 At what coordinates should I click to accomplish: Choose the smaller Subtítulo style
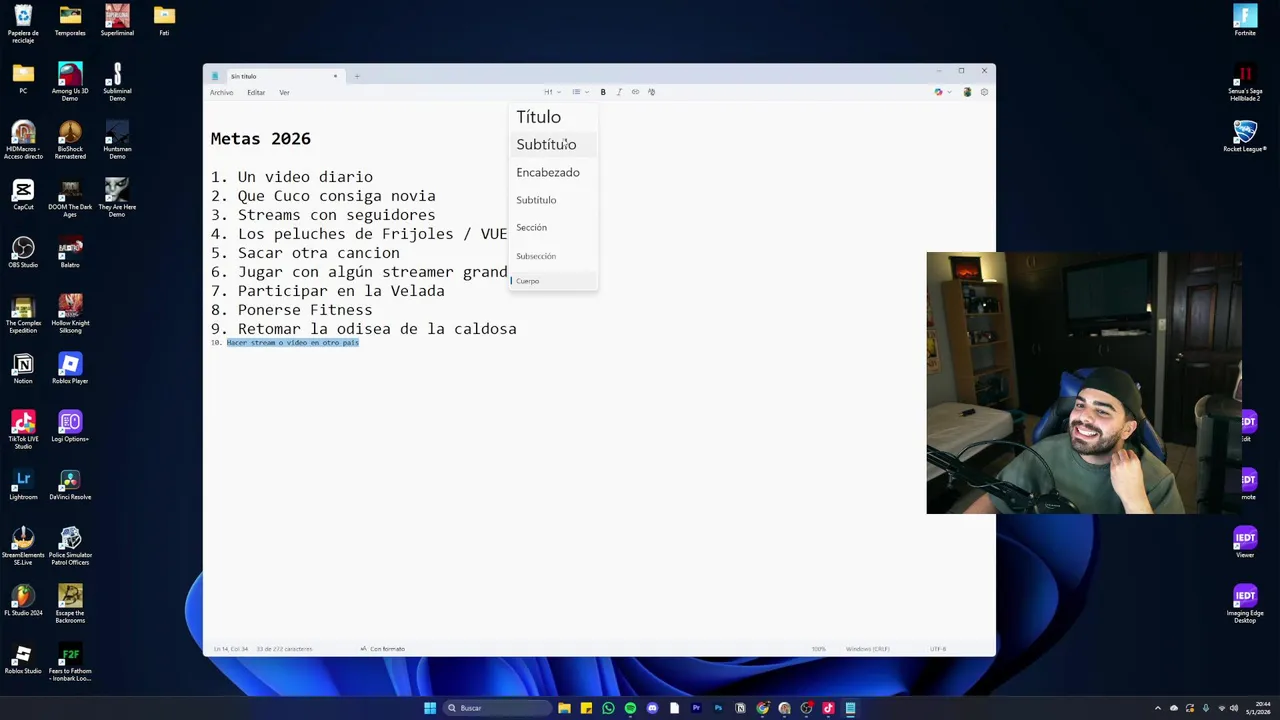pyautogui.click(x=553, y=200)
